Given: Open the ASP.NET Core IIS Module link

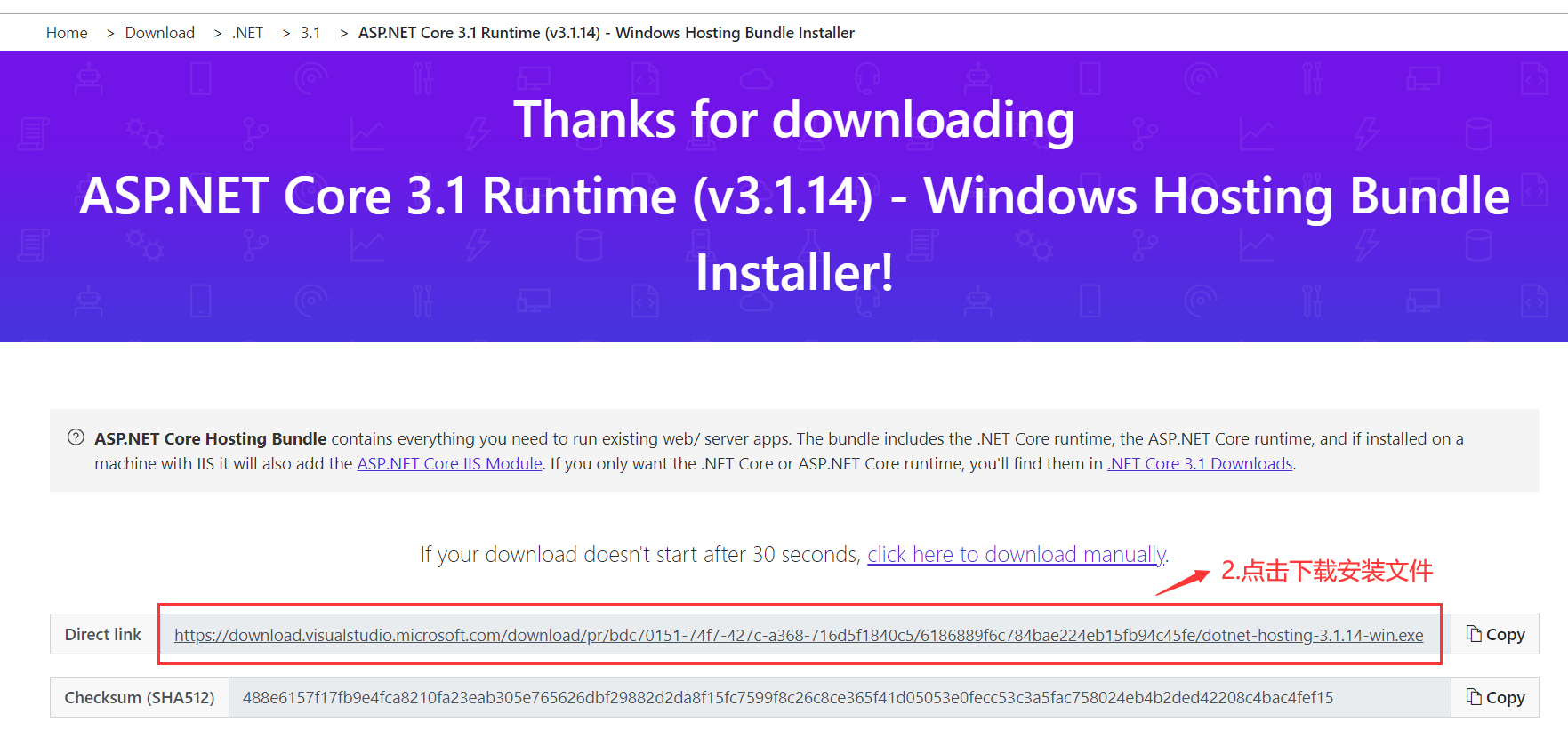Looking at the screenshot, I should click(449, 463).
